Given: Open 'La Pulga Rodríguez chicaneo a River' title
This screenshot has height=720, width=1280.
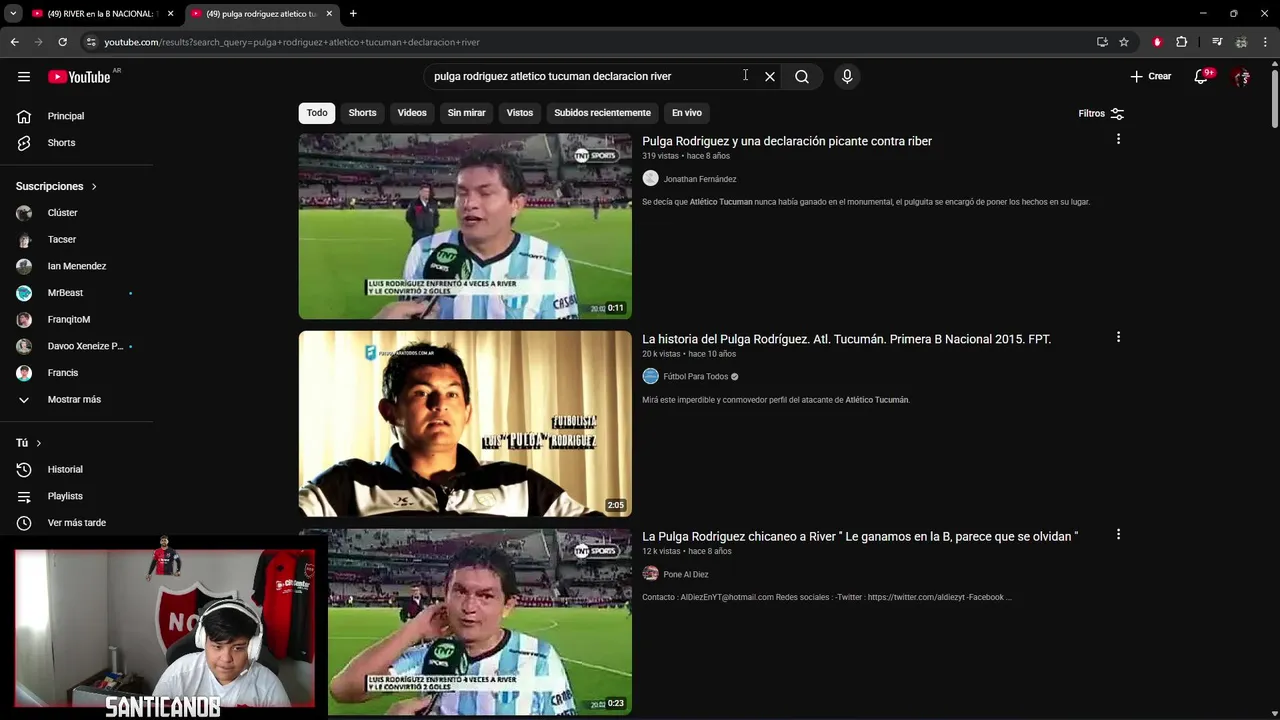Looking at the screenshot, I should pos(860,537).
